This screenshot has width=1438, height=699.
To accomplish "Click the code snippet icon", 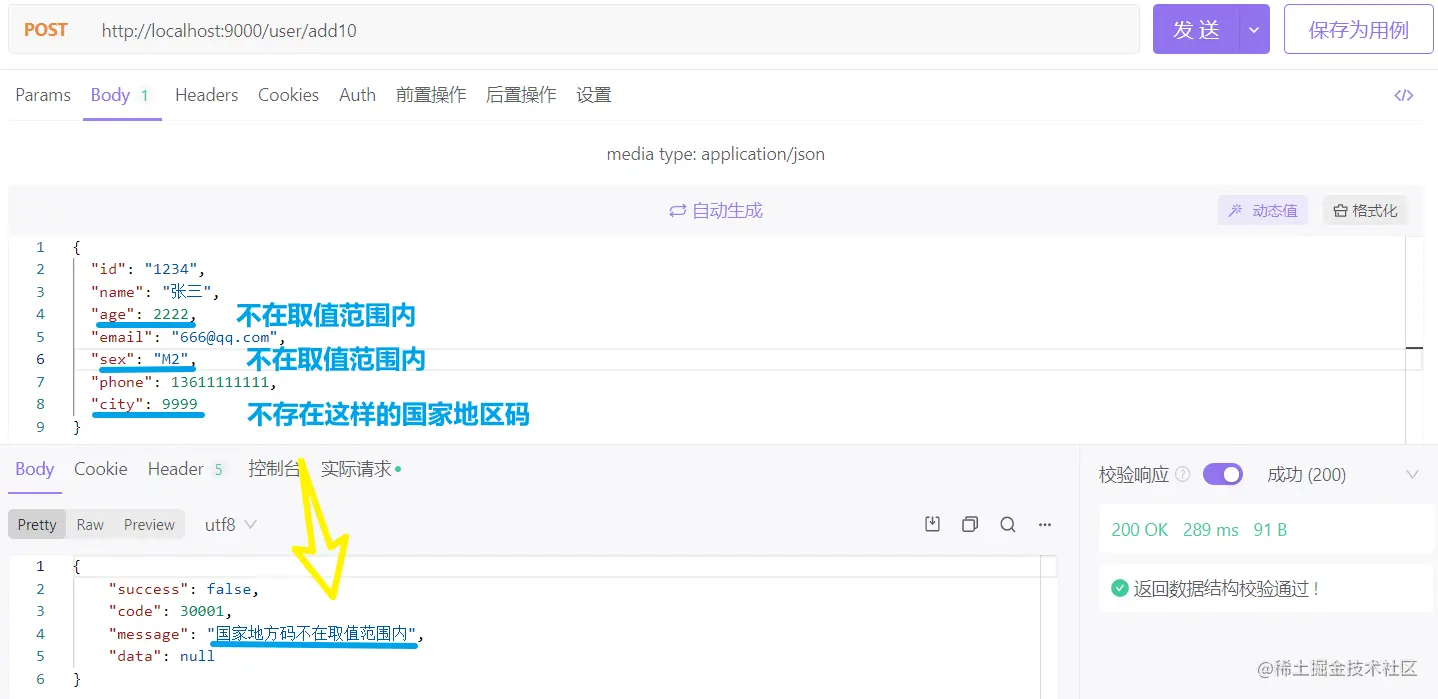I will point(1404,96).
